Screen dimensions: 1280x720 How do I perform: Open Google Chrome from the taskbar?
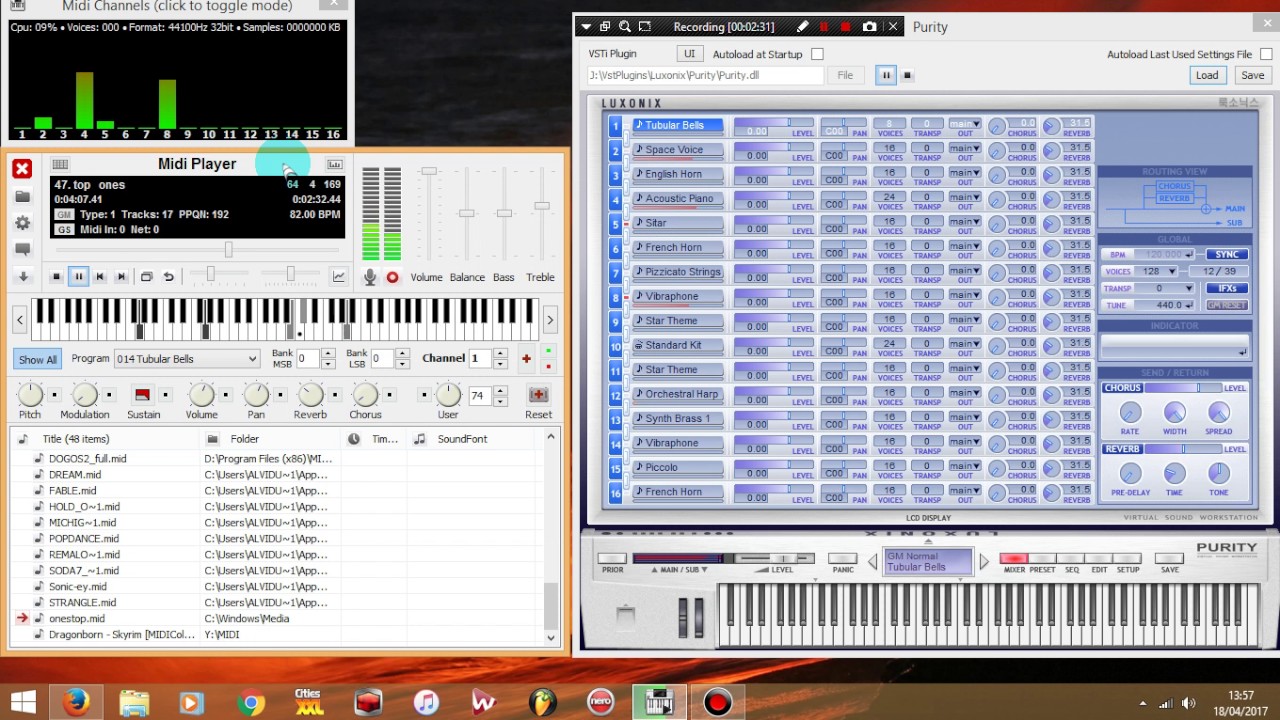(252, 702)
